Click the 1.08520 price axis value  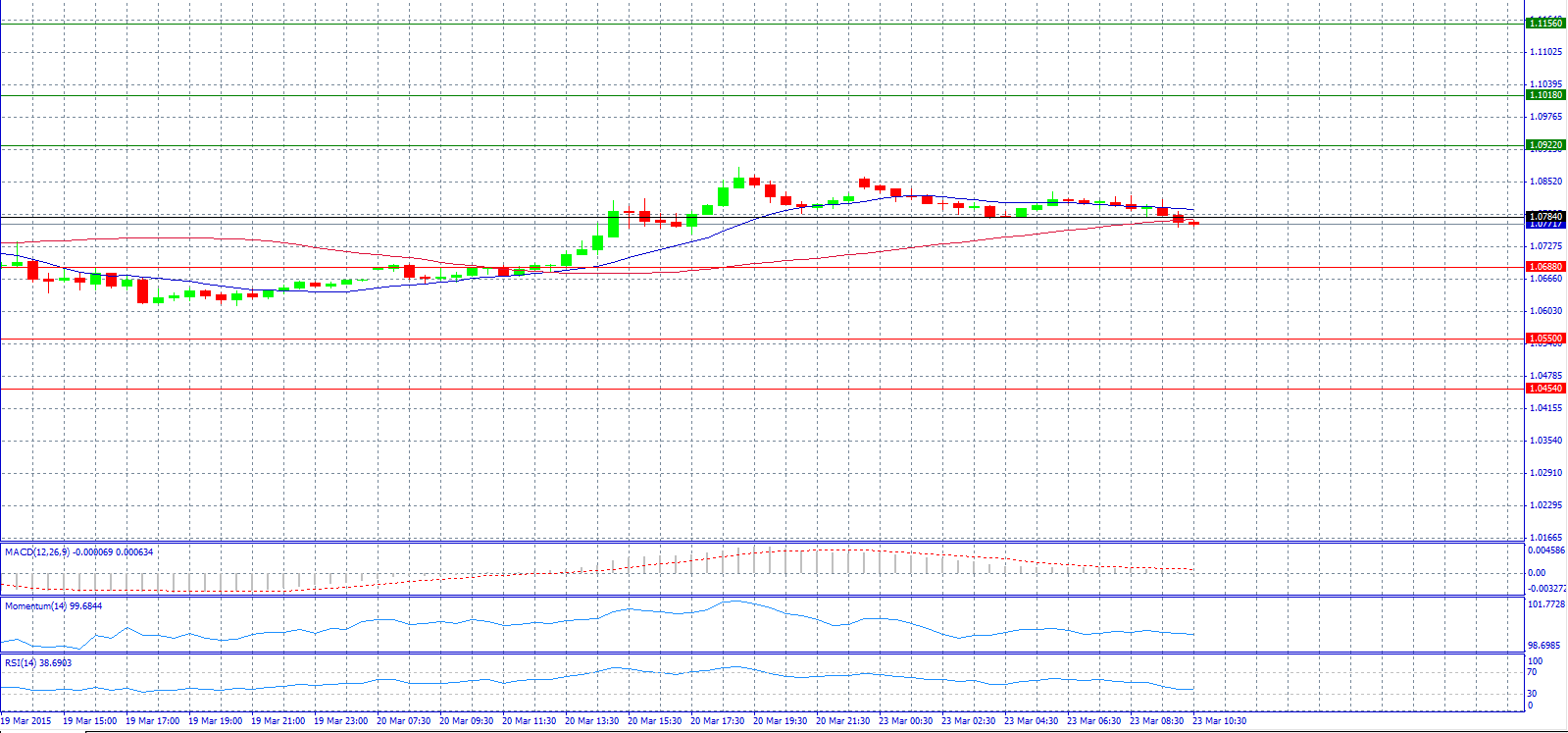click(x=1546, y=182)
